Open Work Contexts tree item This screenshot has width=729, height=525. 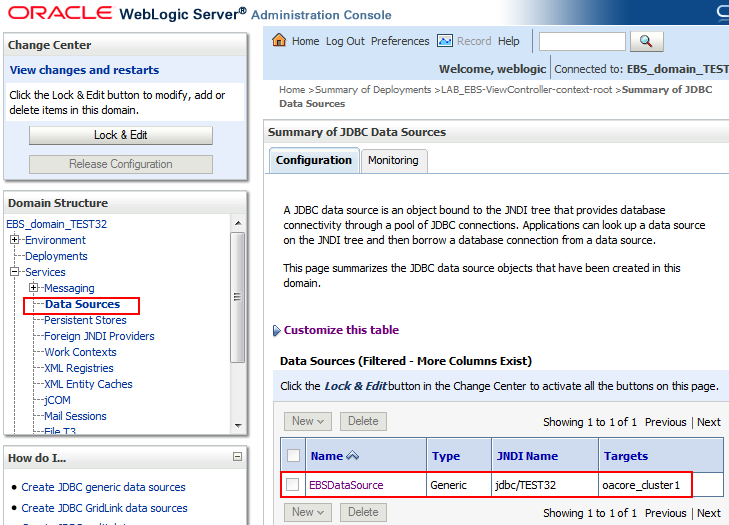80,352
